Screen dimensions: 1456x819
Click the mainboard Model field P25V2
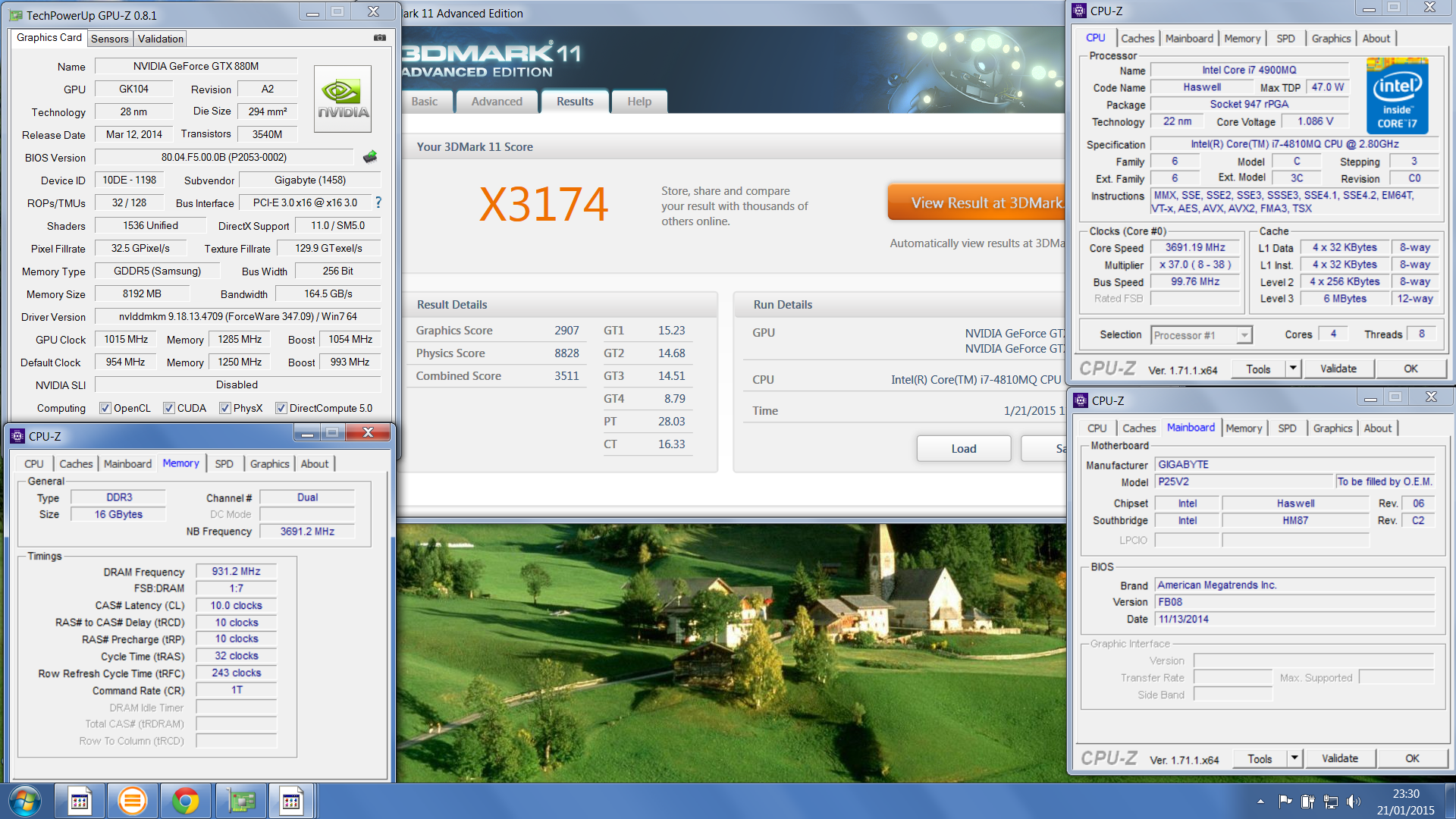[x=1244, y=482]
